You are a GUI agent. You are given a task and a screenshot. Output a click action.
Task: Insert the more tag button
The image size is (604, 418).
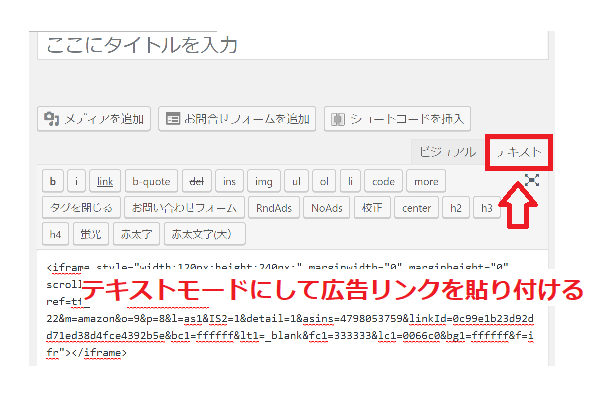click(x=426, y=181)
